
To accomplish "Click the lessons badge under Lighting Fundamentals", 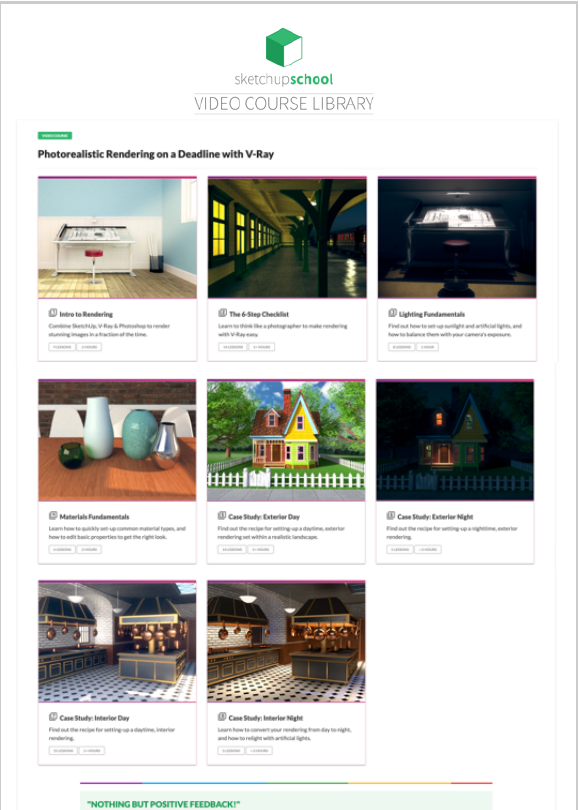I will click(401, 347).
